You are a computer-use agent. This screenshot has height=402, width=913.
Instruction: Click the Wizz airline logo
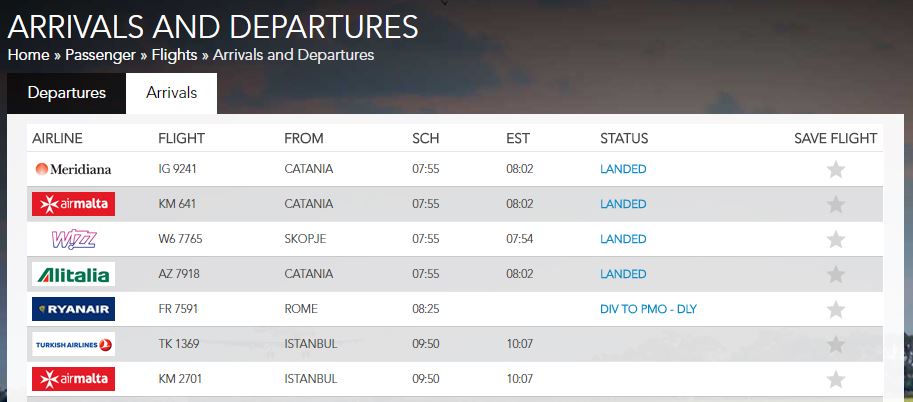click(x=74, y=239)
